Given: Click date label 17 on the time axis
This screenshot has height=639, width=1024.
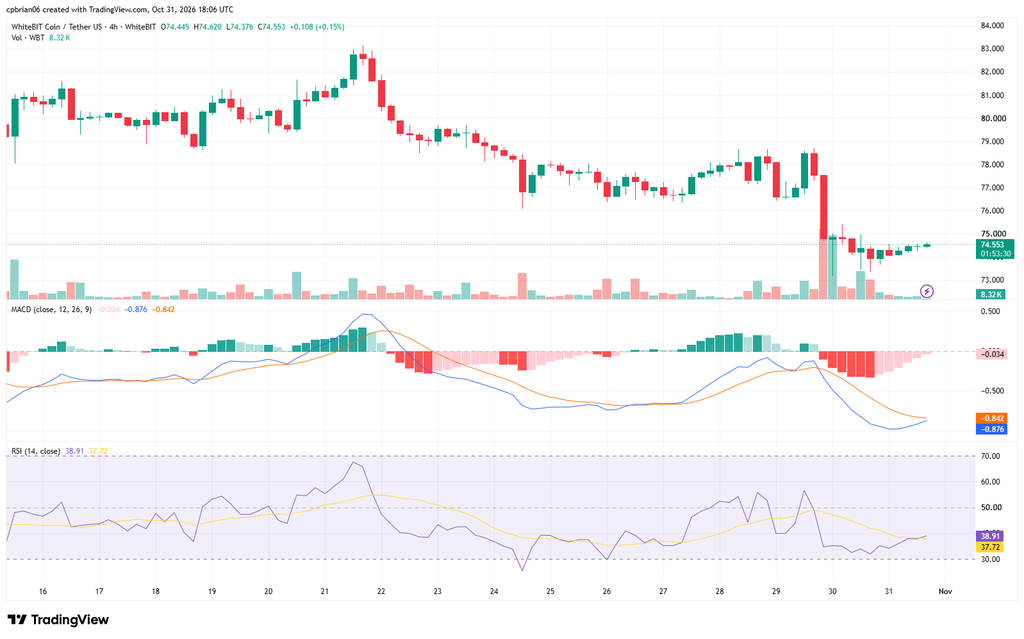Looking at the screenshot, I should [x=99, y=591].
